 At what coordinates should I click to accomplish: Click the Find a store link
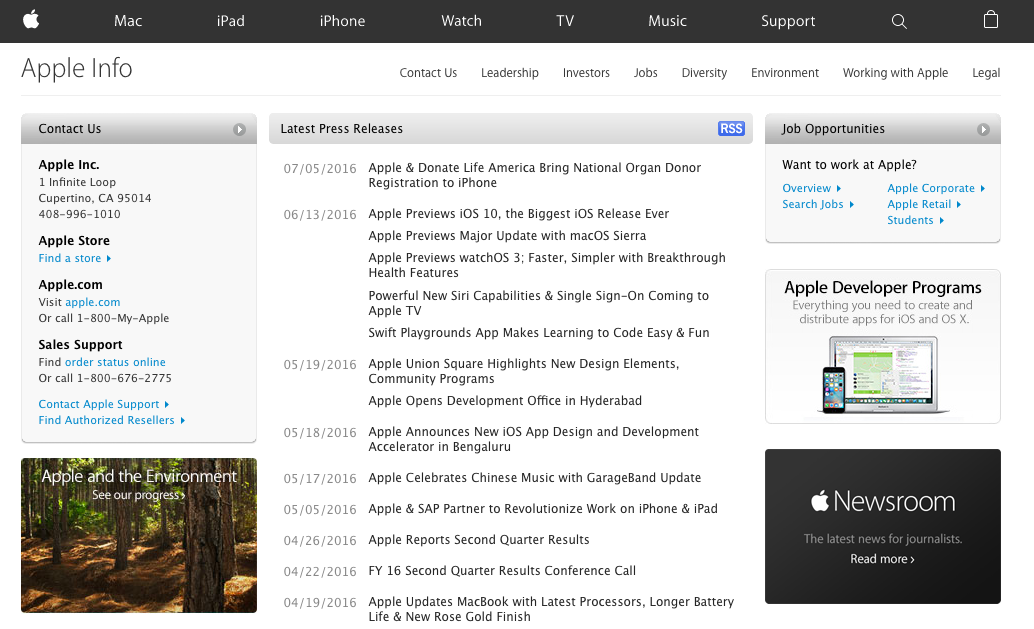click(x=70, y=258)
